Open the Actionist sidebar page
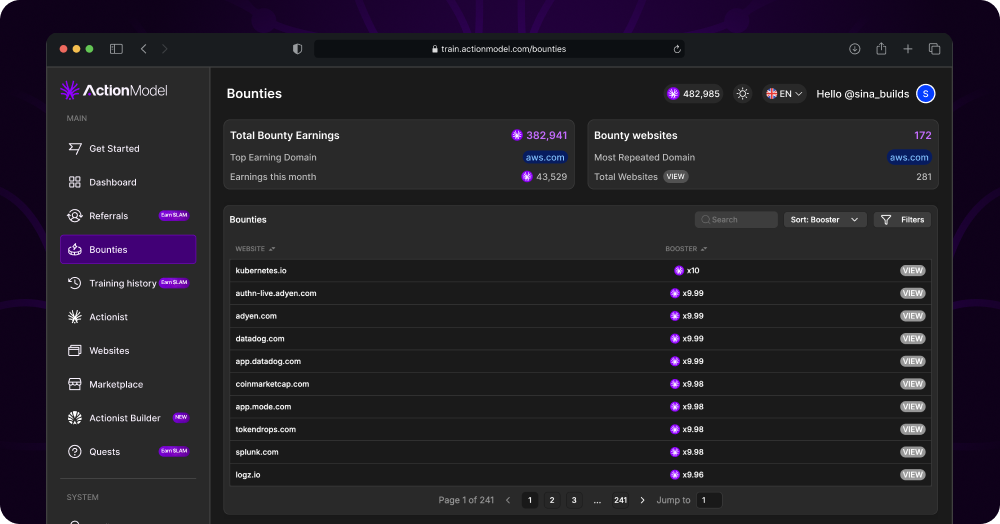The height and width of the screenshot is (524, 1000). tap(128, 317)
